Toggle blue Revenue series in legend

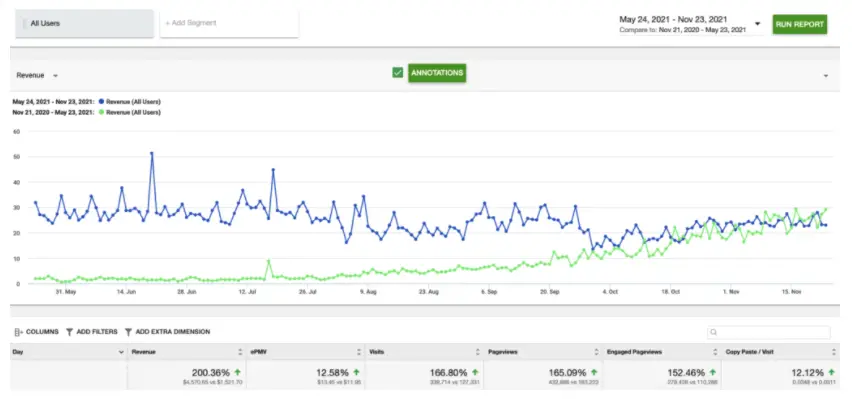click(102, 102)
